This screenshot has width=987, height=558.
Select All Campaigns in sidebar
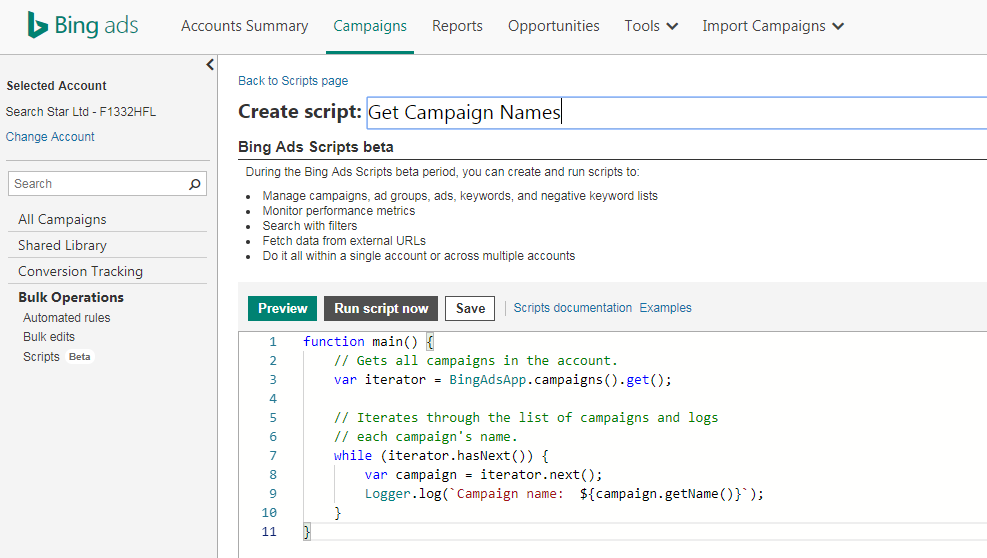pos(62,219)
